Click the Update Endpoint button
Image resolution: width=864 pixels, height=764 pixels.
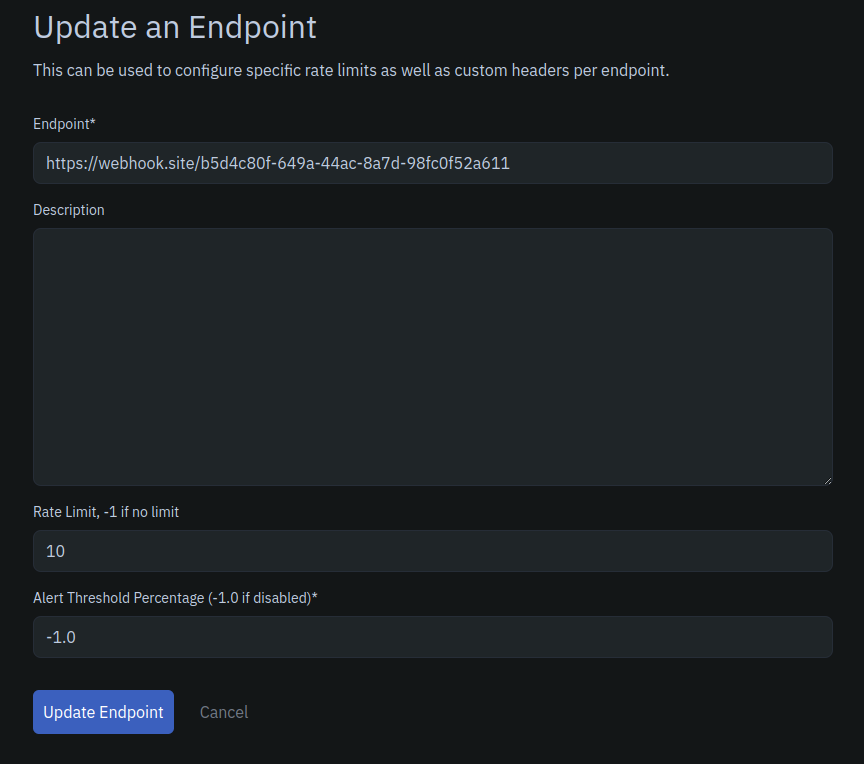(x=103, y=711)
